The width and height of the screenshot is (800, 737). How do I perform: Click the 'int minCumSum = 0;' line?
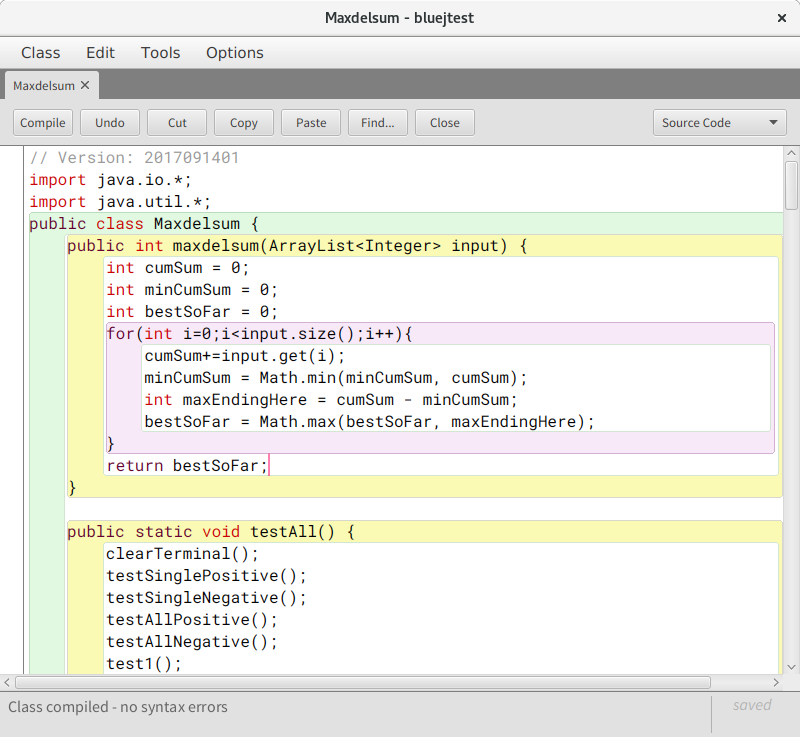192,289
